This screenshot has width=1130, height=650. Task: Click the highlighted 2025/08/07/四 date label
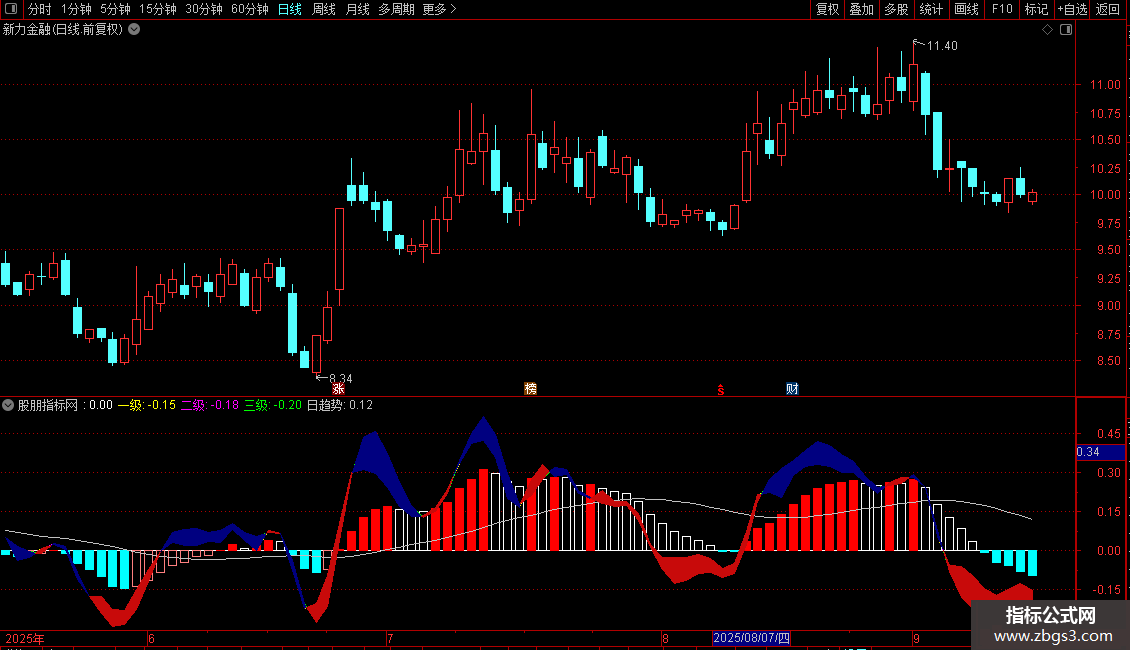(x=752, y=638)
